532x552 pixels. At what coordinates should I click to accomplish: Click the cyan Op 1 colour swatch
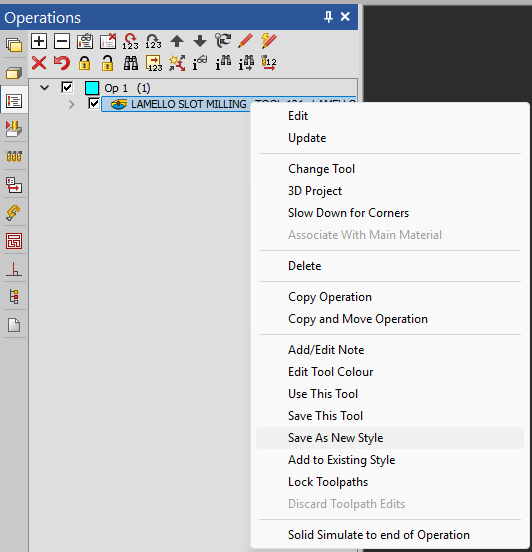92,88
